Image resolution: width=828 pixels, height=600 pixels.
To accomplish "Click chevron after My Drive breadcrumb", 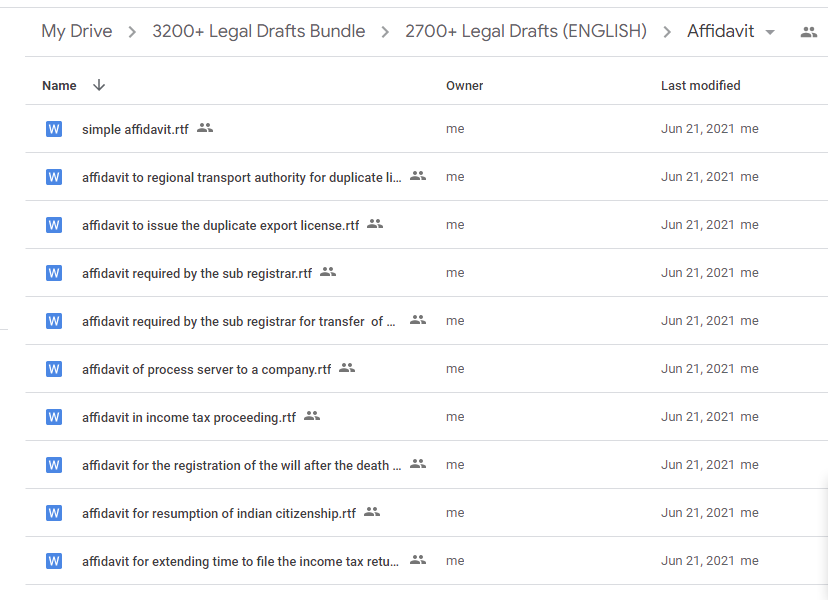I will 132,32.
